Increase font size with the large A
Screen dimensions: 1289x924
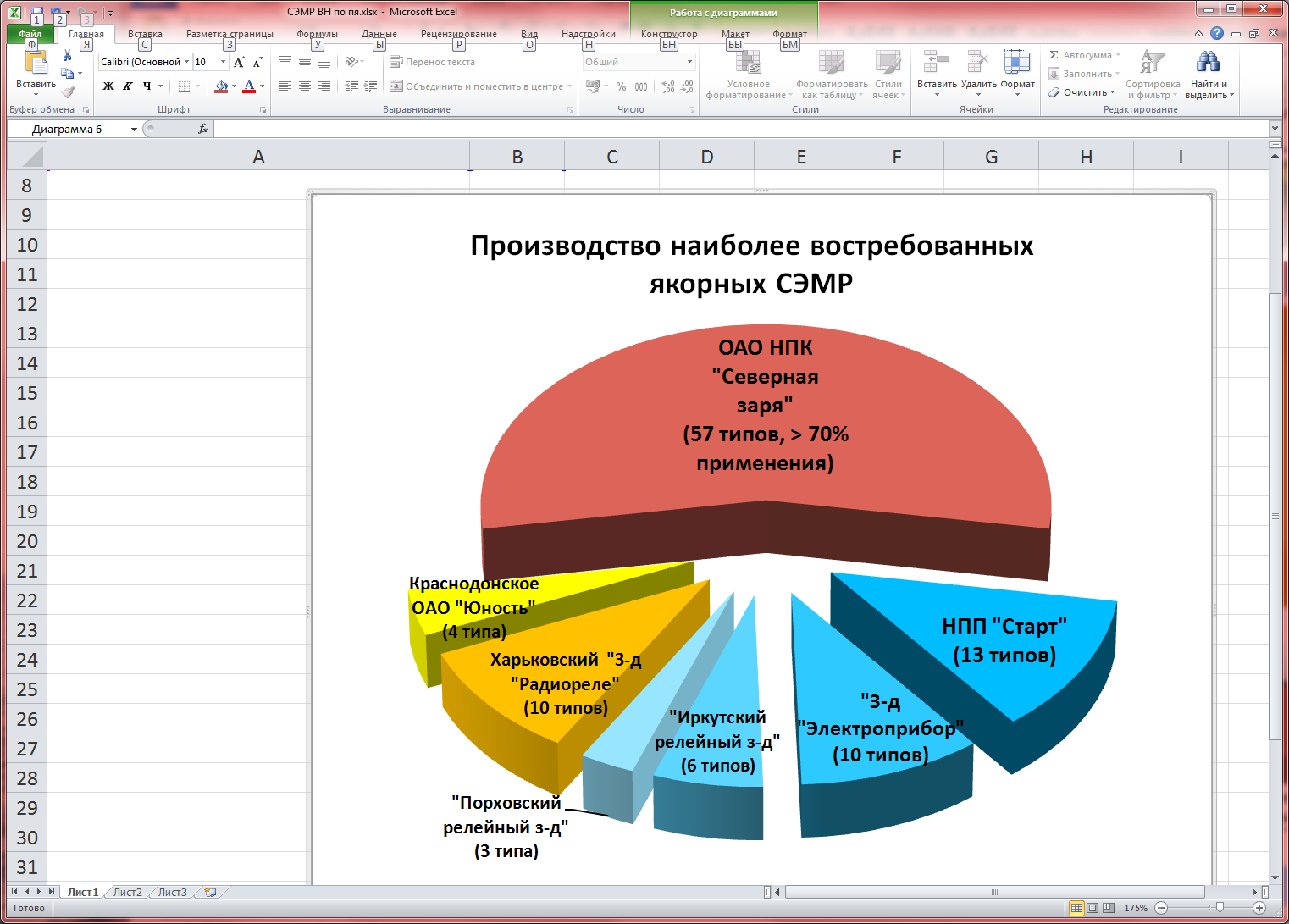(x=239, y=62)
